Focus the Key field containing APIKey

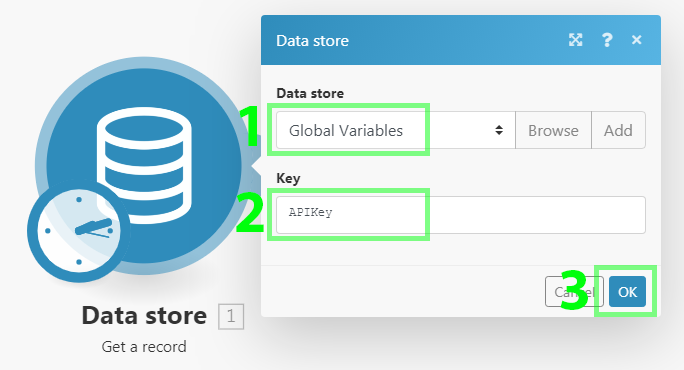[461, 215]
